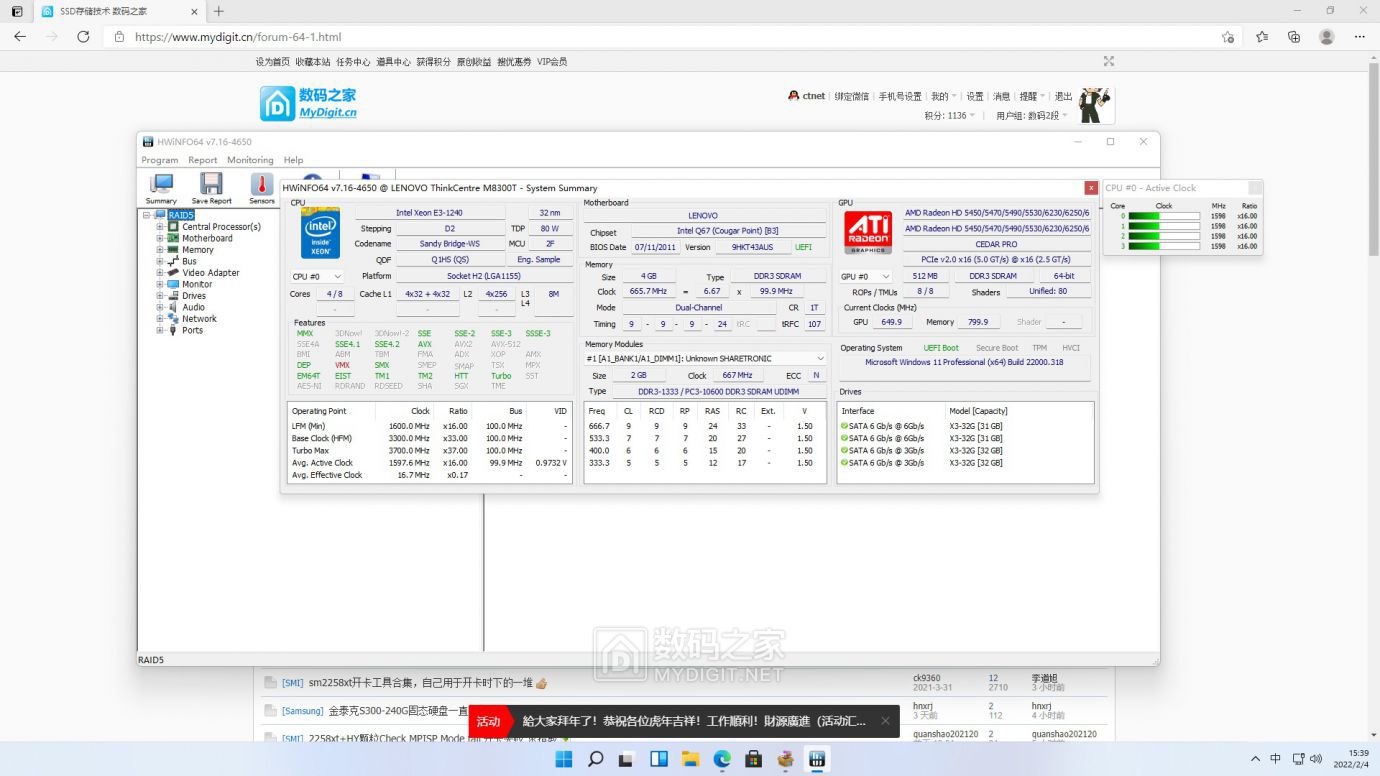The width and height of the screenshot is (1380, 776).
Task: Open the Sensors thermometer icon
Action: click(x=262, y=189)
